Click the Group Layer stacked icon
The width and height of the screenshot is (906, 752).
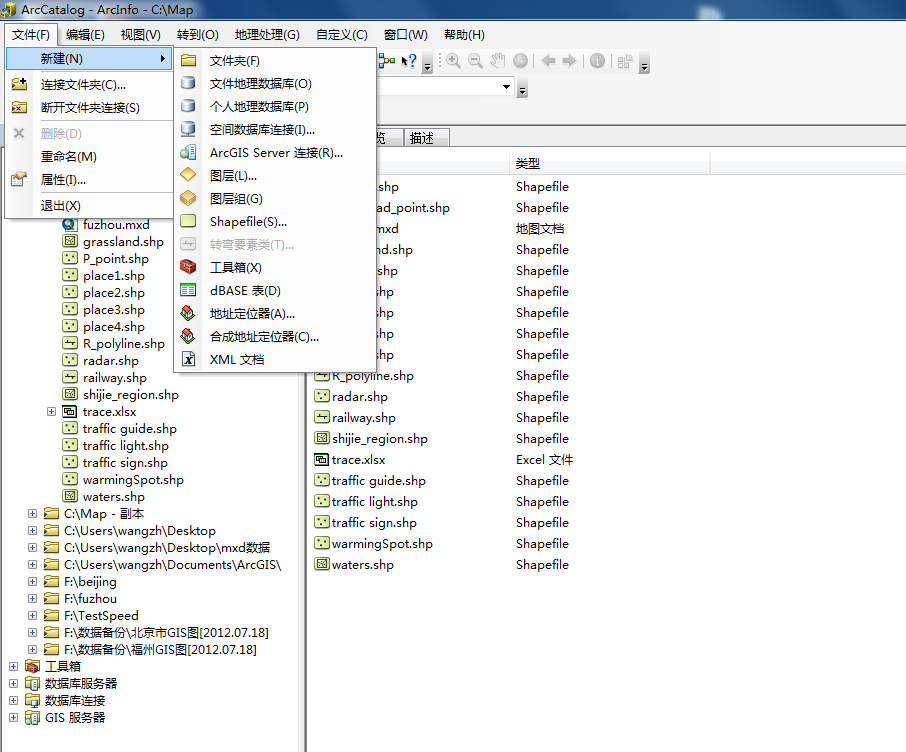coord(188,198)
